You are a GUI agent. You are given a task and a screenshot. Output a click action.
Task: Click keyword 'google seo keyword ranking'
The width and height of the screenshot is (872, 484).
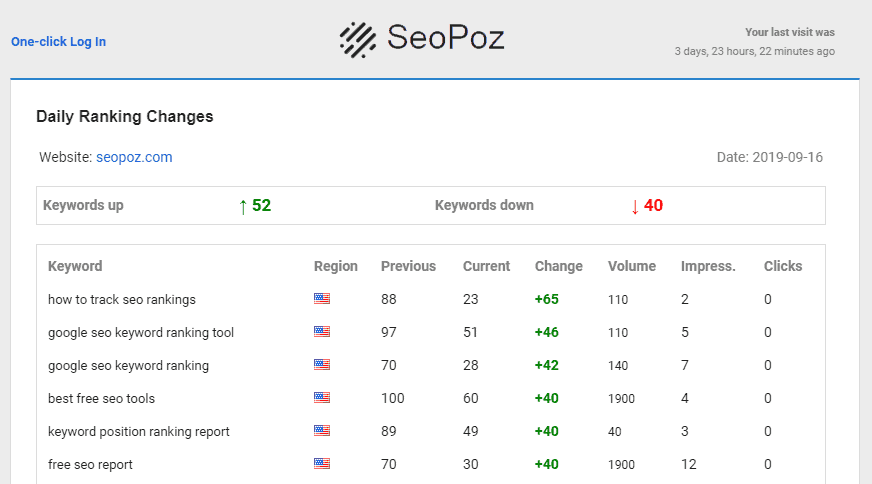click(x=128, y=366)
